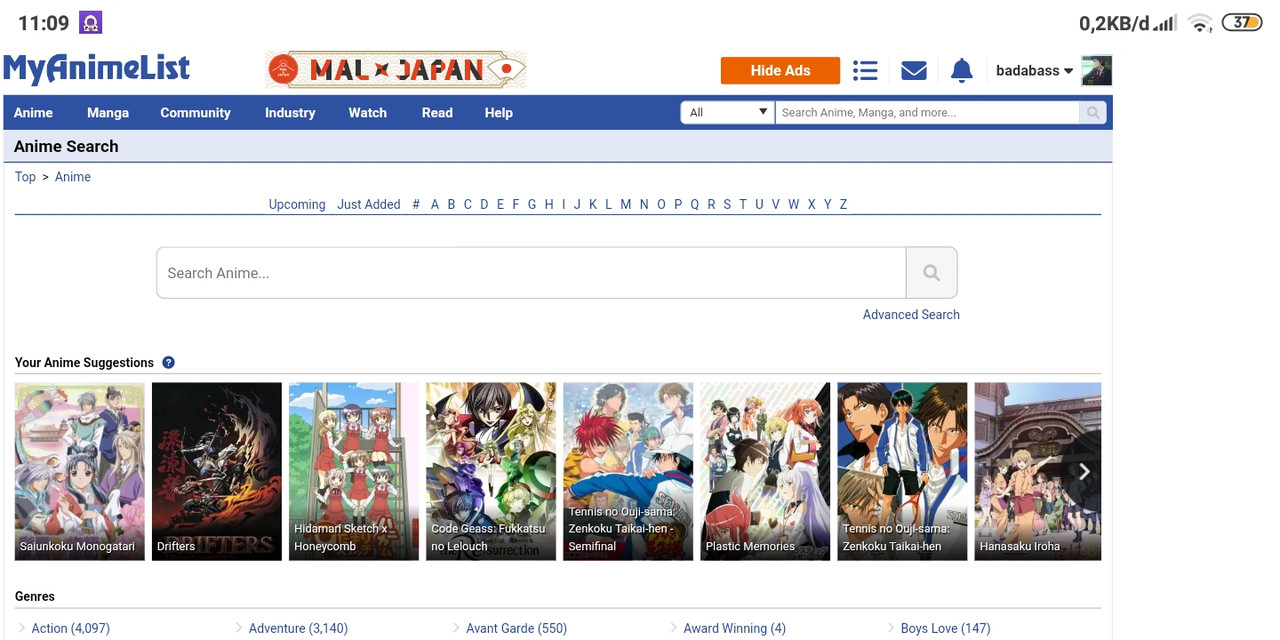Filter anime by letter A
The height and width of the screenshot is (640, 1280).
tap(434, 204)
